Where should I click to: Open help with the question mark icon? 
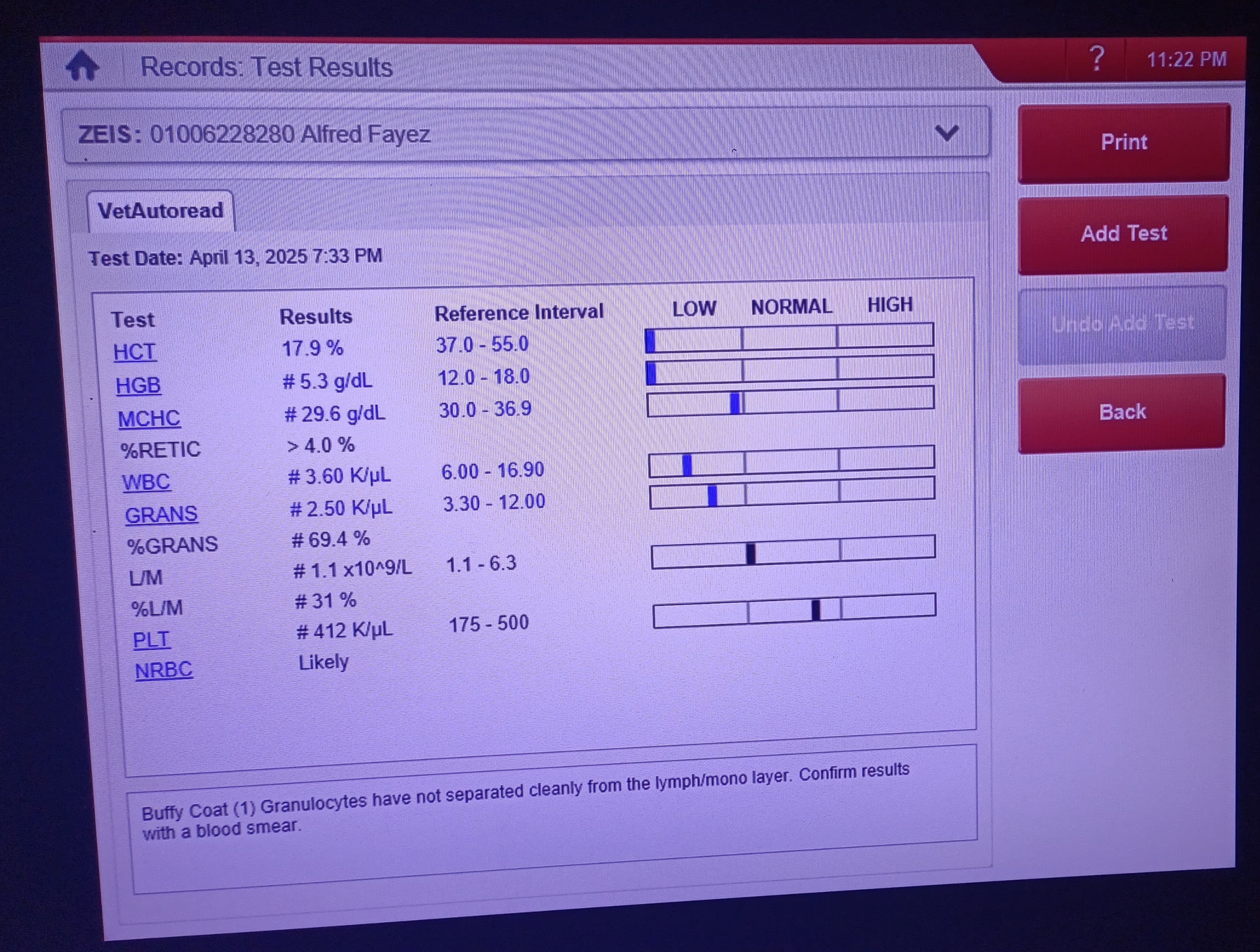[1097, 58]
